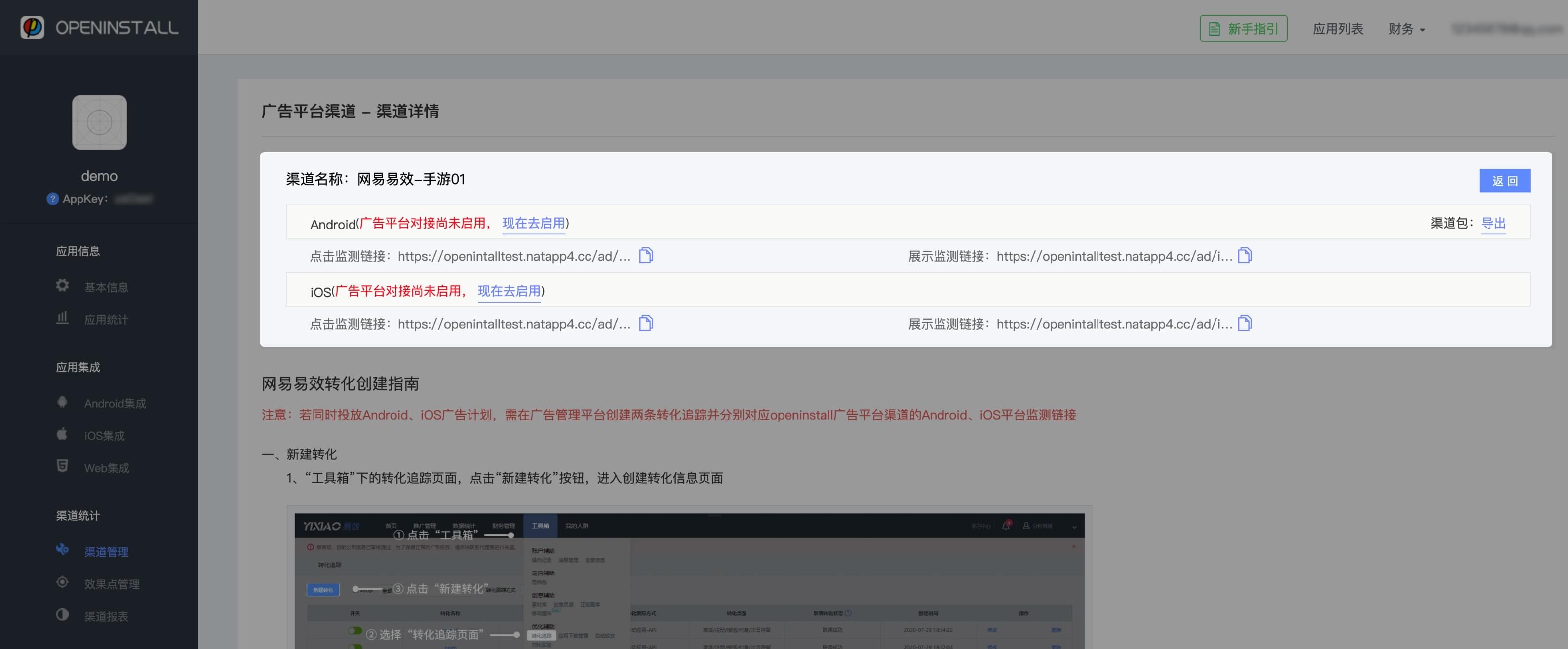Image resolution: width=1568 pixels, height=649 pixels.
Task: Click the 返回 button
Action: 1505,181
